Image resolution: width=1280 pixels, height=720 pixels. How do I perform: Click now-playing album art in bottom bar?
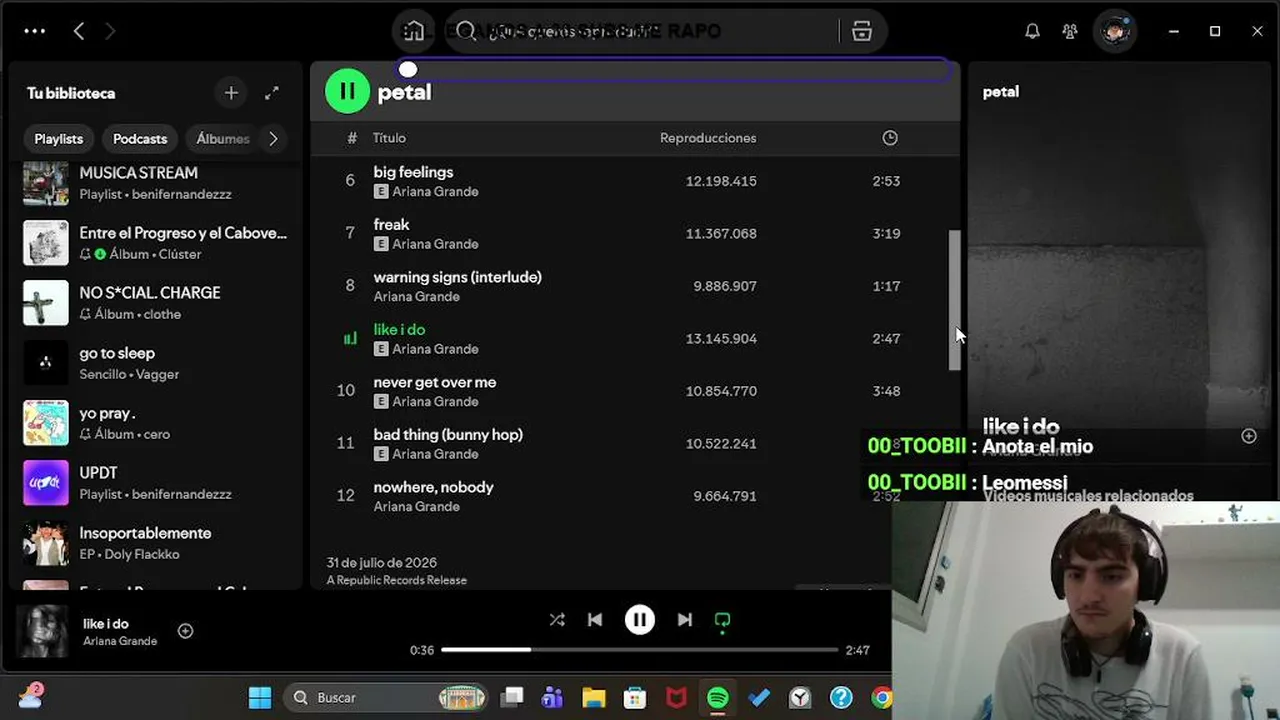(x=43, y=632)
